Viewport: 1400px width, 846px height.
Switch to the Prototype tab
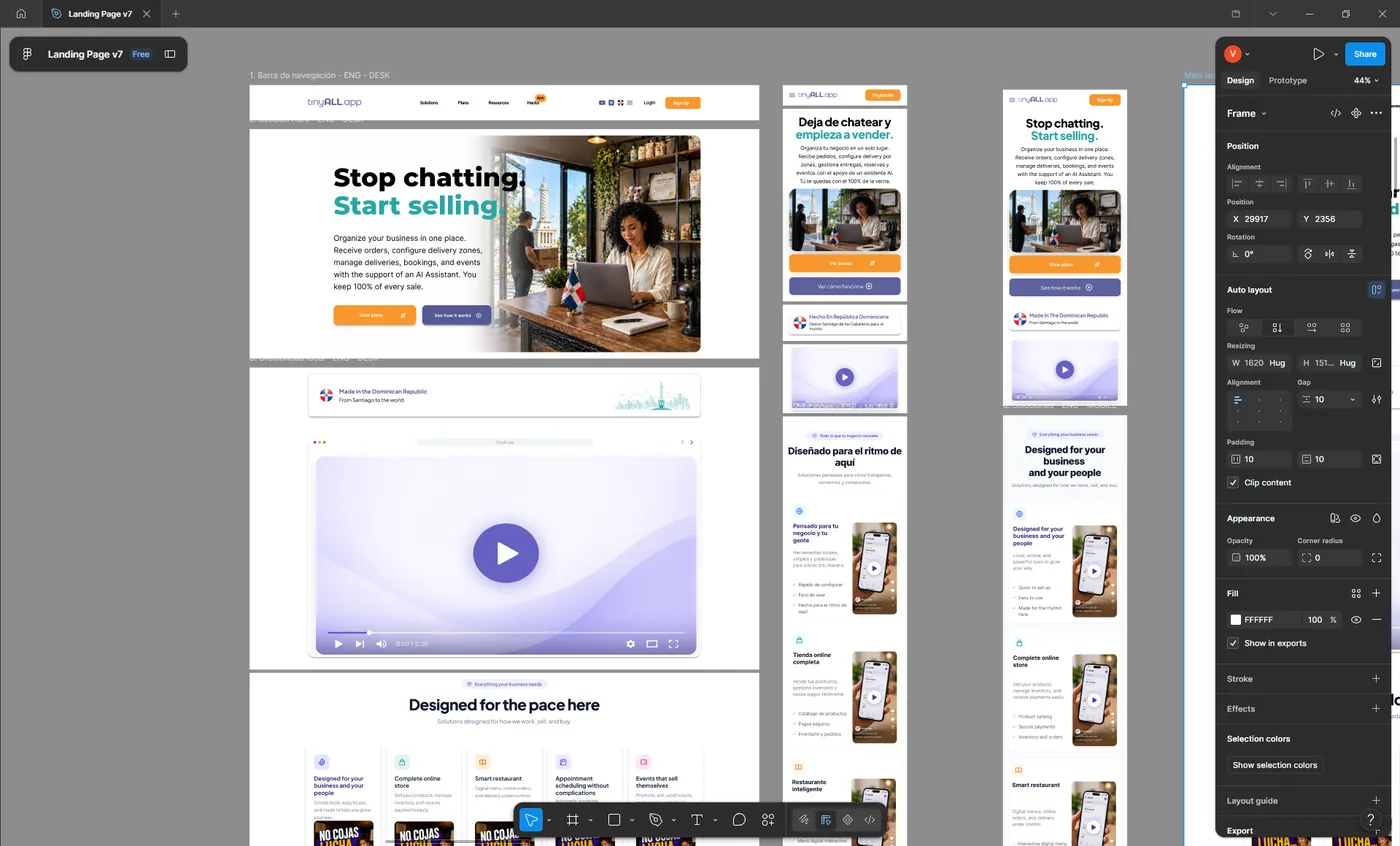(1288, 80)
